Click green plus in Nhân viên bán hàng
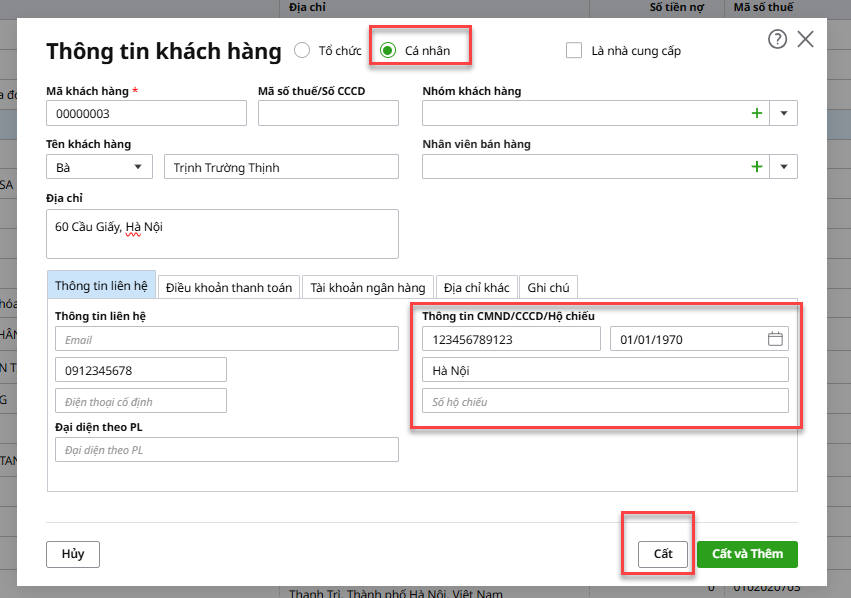Screen dimensions: 851x598 [x=757, y=167]
